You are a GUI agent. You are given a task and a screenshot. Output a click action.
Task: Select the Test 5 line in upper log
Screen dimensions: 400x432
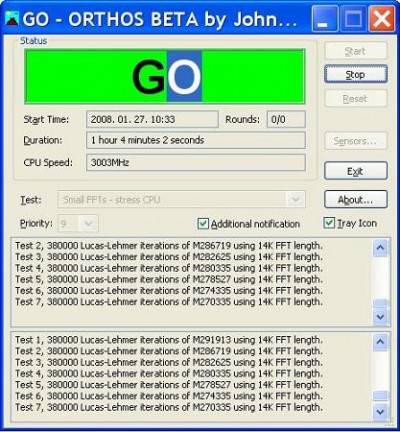click(169, 279)
